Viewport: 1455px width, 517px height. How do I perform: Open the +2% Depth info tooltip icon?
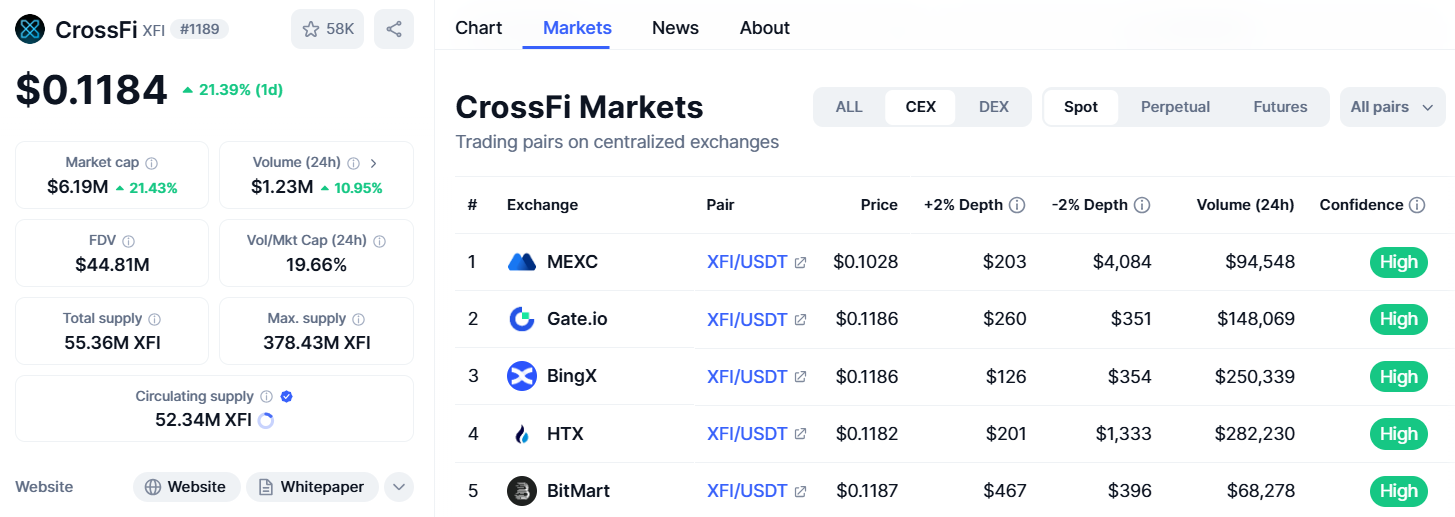point(1017,205)
